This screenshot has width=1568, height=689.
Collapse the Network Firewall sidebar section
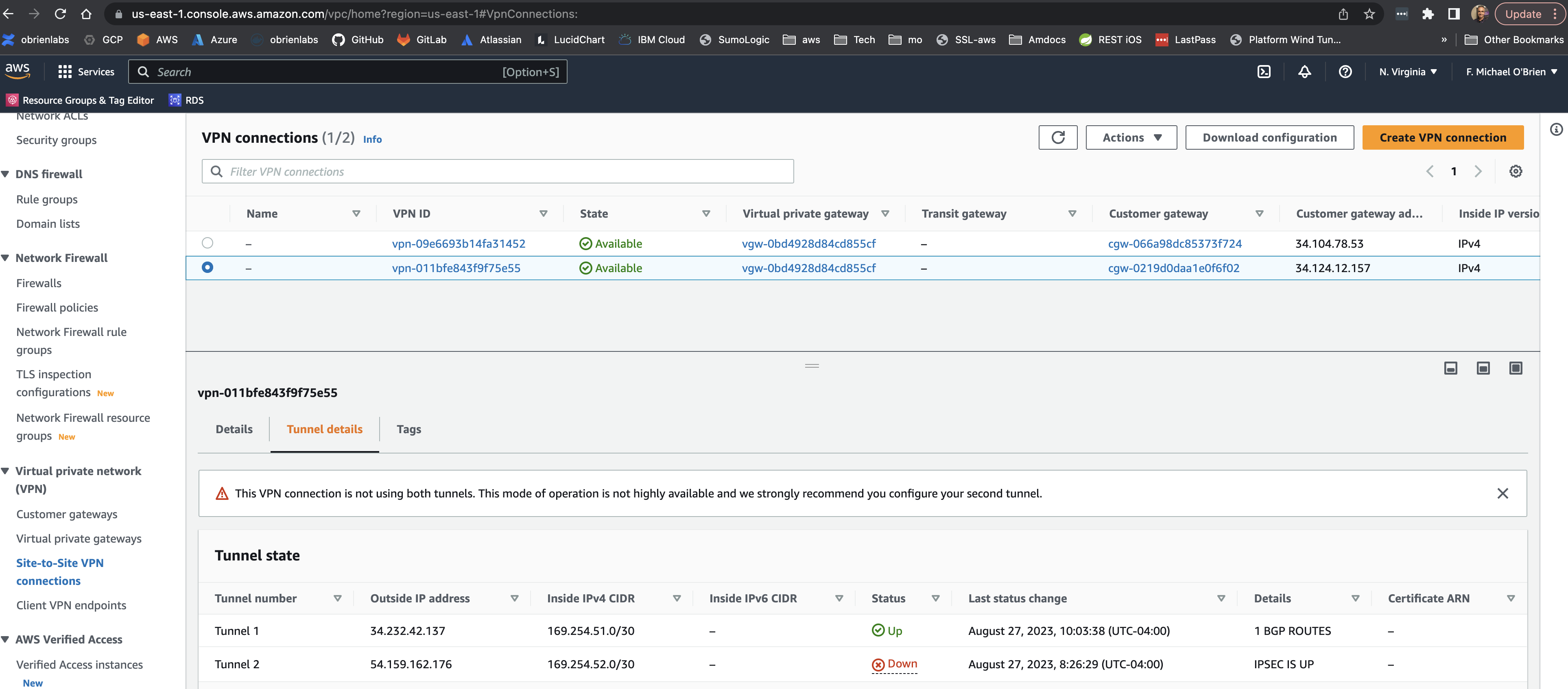[5, 257]
